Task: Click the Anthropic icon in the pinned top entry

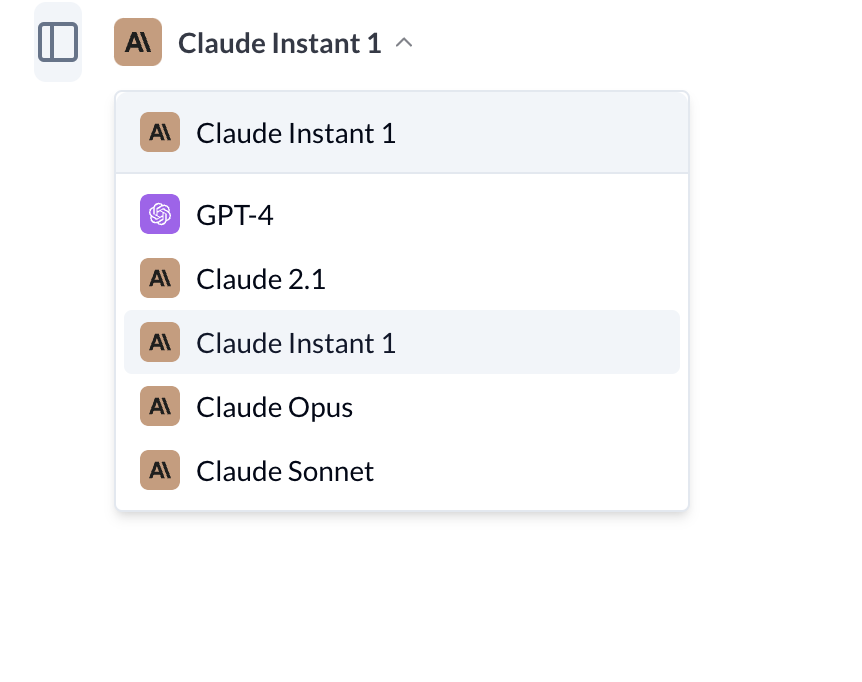Action: [160, 132]
